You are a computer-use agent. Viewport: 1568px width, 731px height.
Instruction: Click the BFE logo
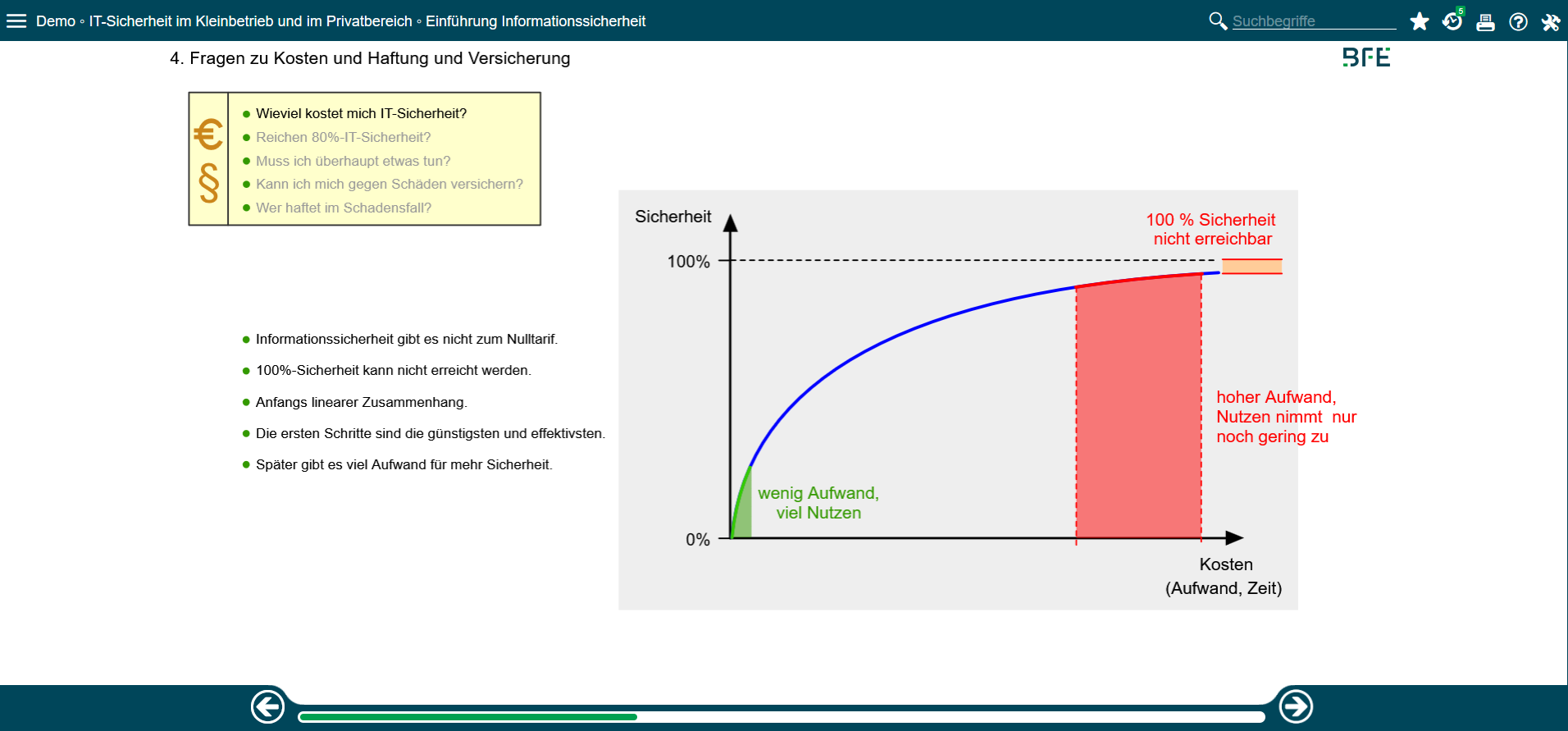pos(1366,57)
